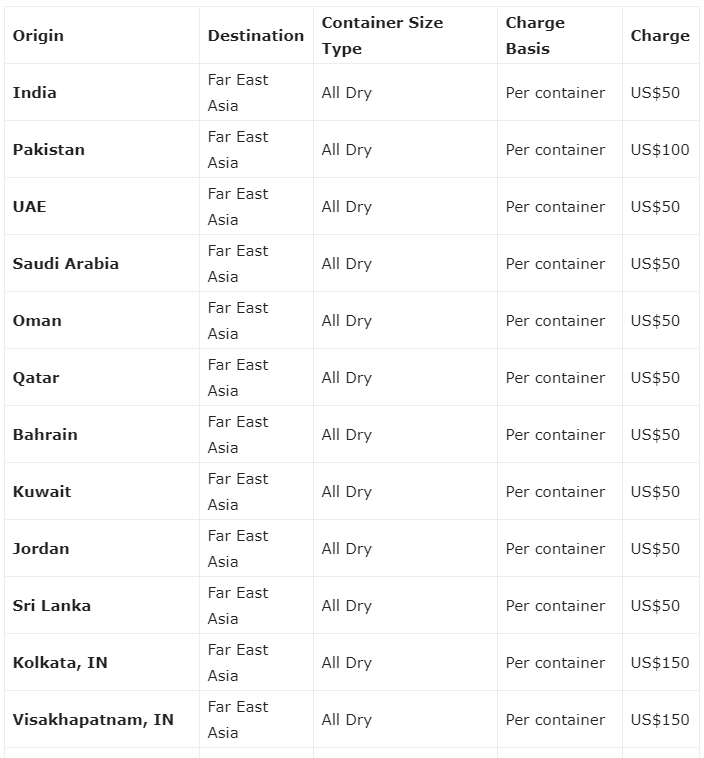Click the US$150 charge for Kolkata
The image size is (704, 758).
[x=660, y=662]
